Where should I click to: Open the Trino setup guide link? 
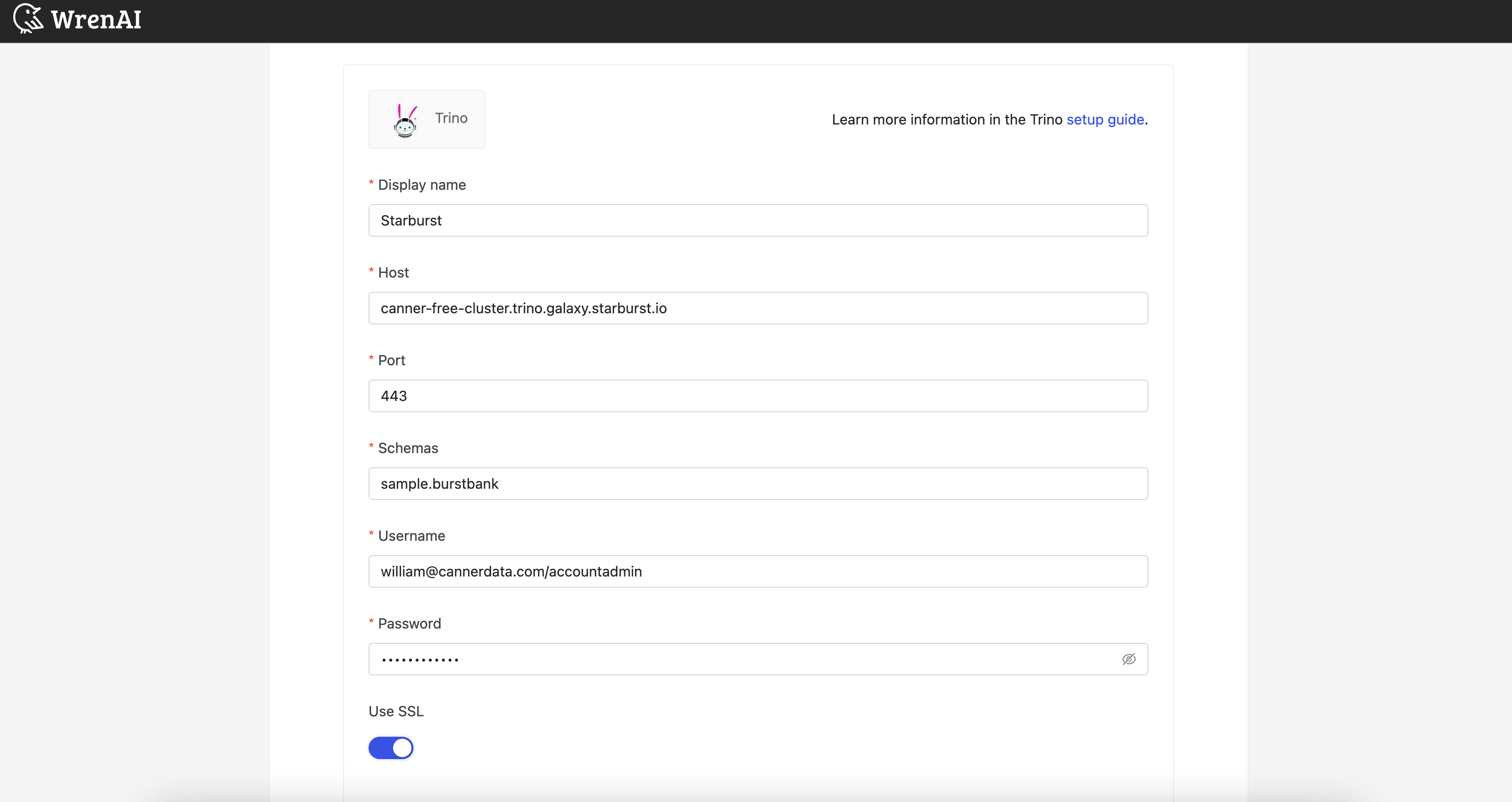pos(1105,120)
